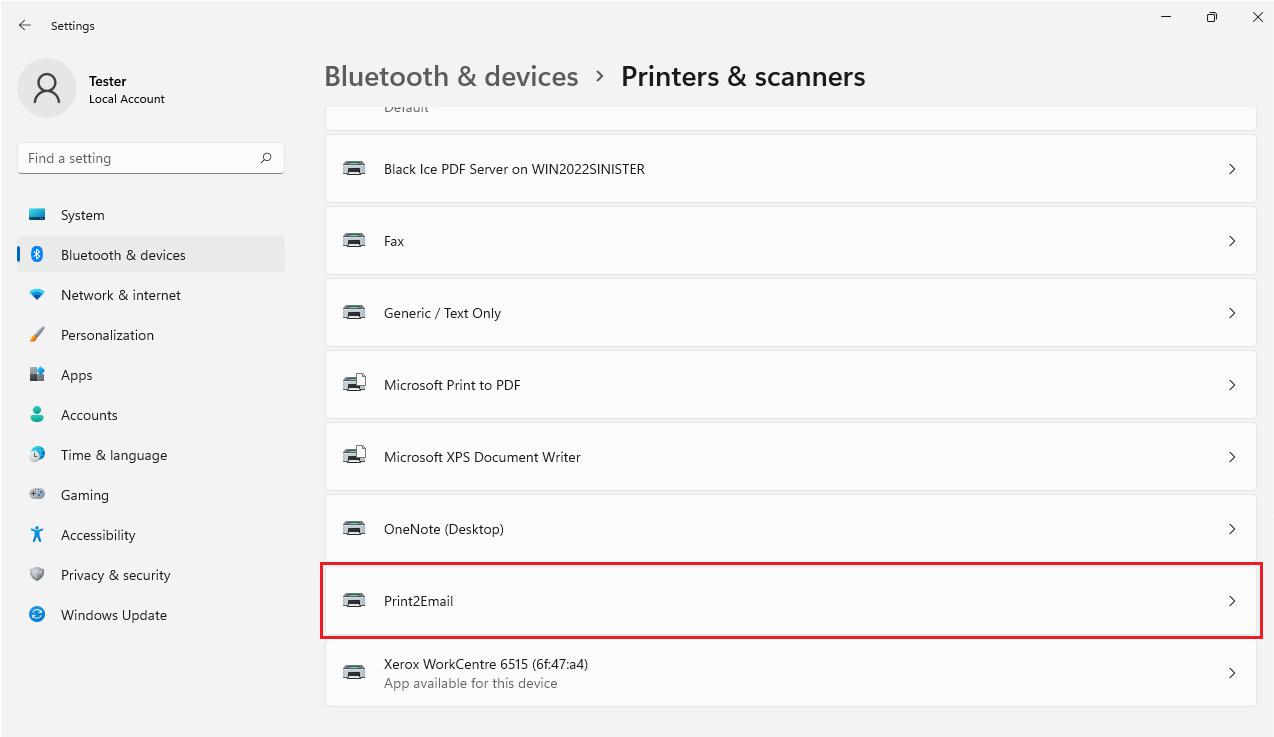Select the Fax printer name

coord(394,241)
